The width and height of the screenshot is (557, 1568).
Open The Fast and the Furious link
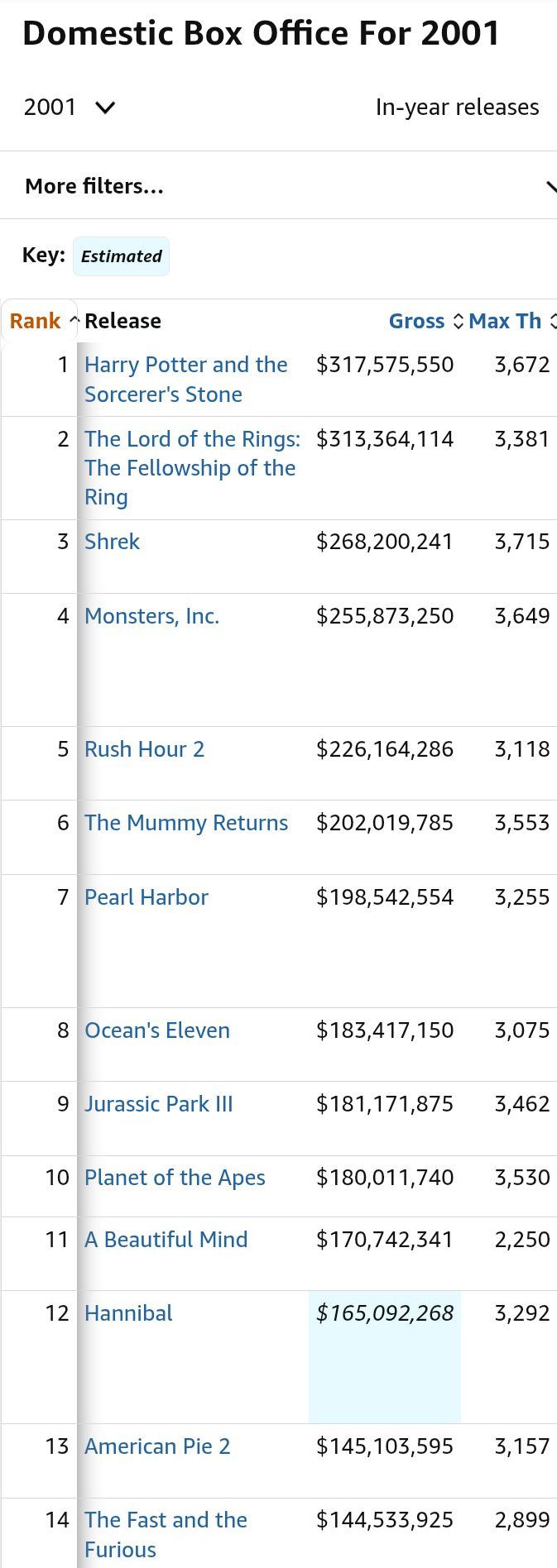tap(166, 1534)
